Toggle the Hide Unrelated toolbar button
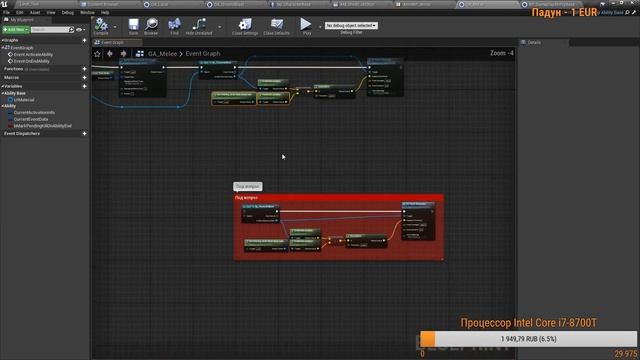This screenshot has width=640, height=360. (x=199, y=27)
